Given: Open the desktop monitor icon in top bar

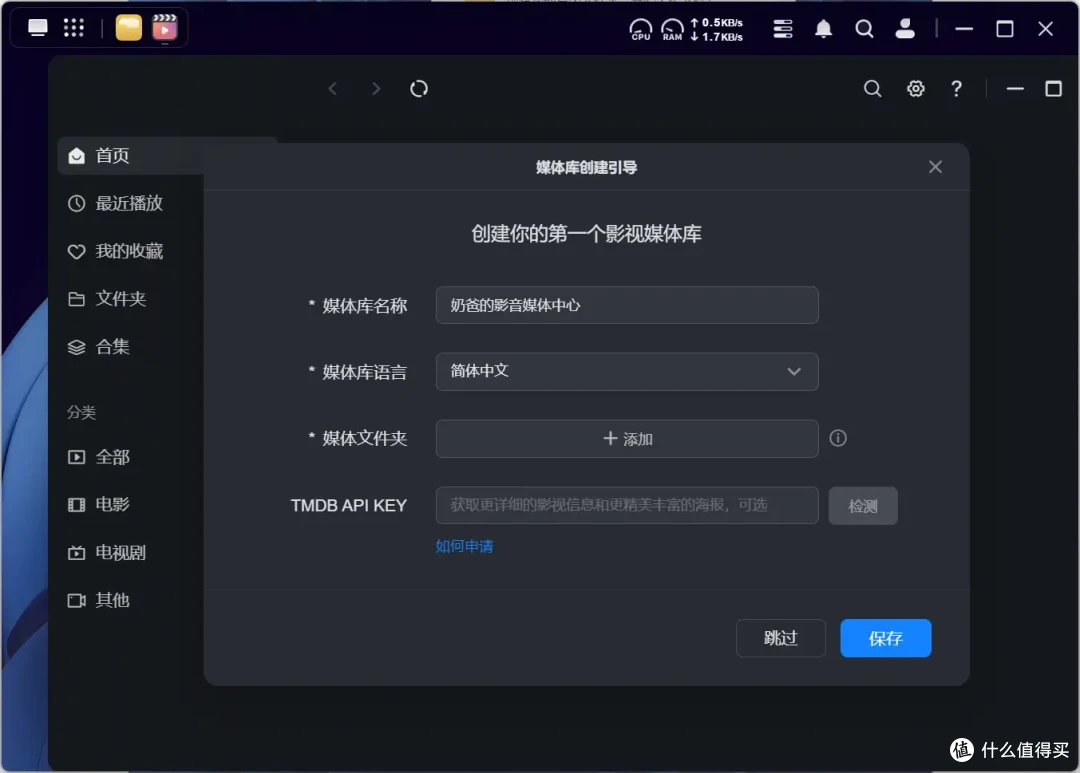Looking at the screenshot, I should click(38, 28).
